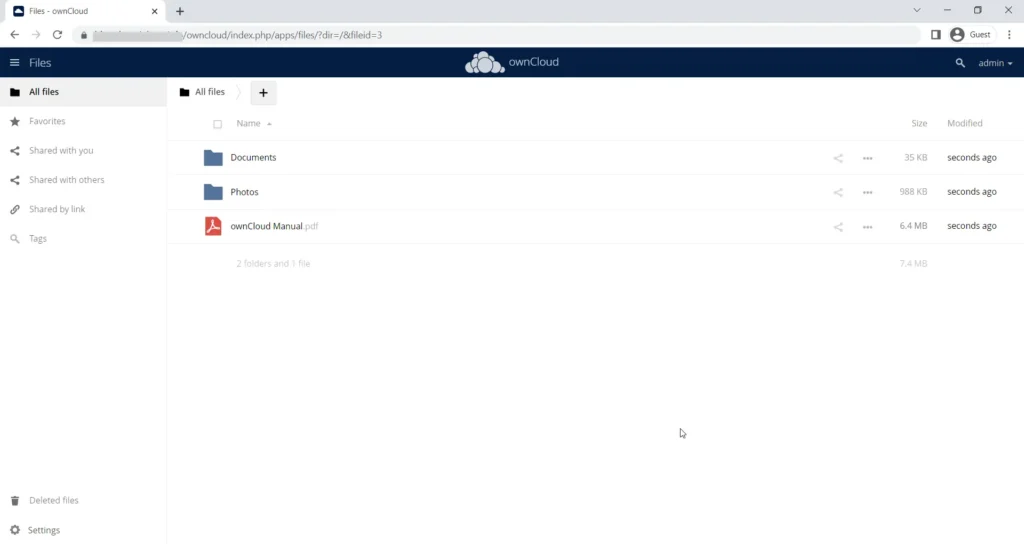
Task: Open the tab search chevron
Action: click(917, 10)
